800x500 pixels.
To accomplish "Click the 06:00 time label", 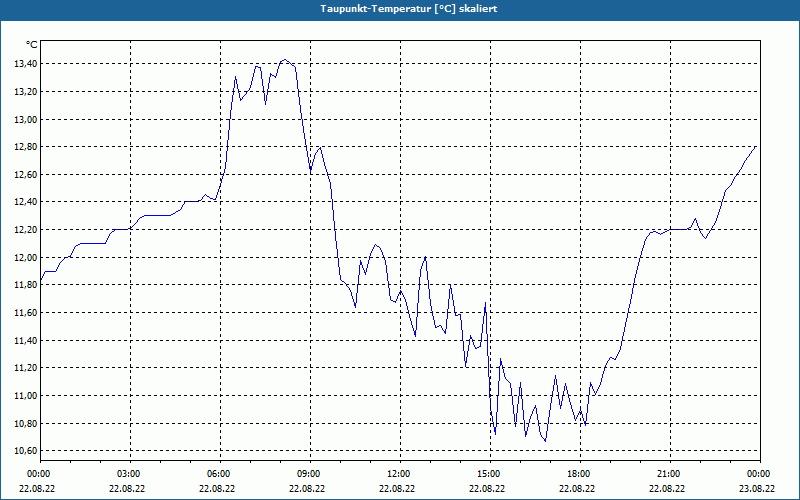I will click(x=220, y=474).
